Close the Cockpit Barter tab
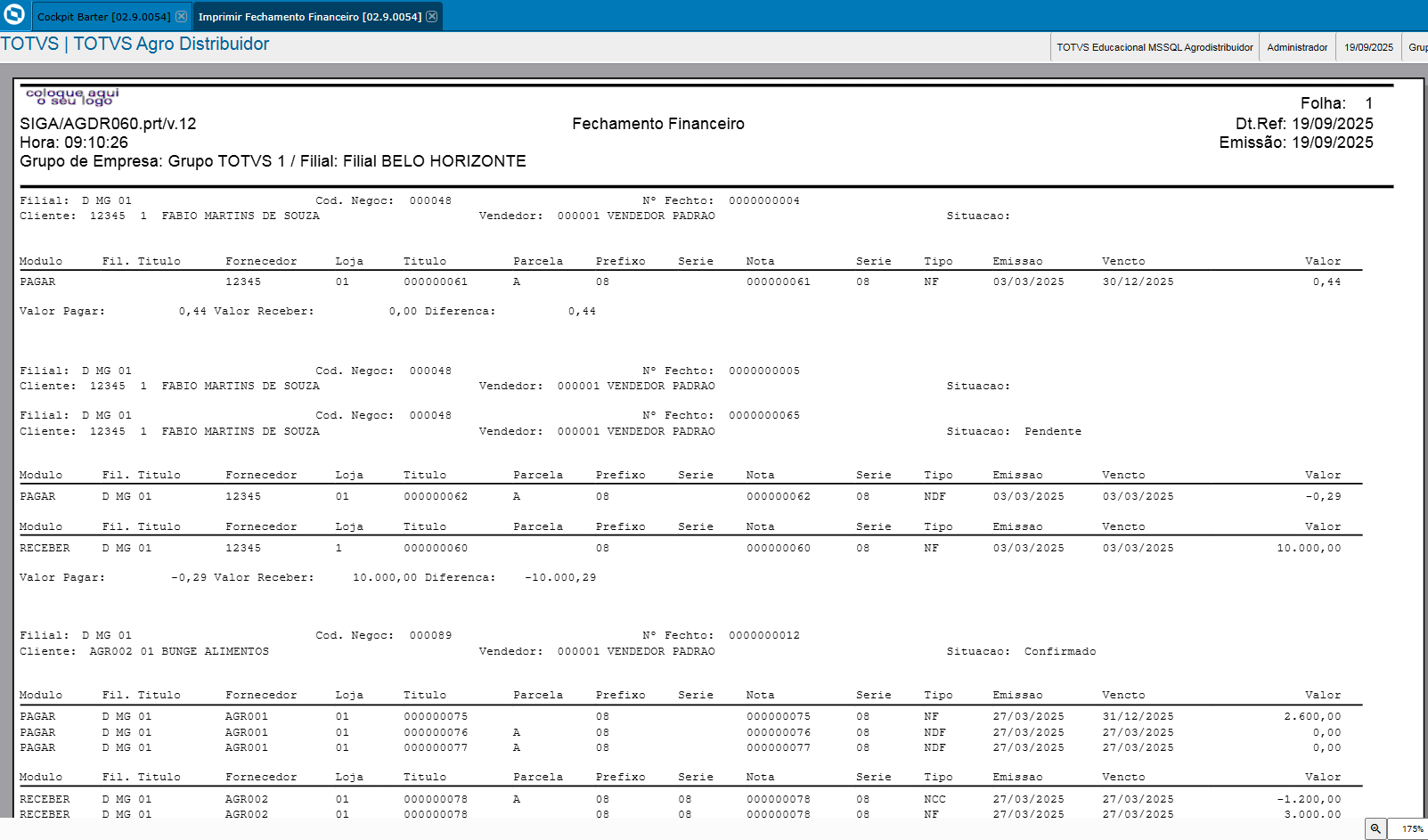The height and width of the screenshot is (840, 1428). tap(181, 17)
